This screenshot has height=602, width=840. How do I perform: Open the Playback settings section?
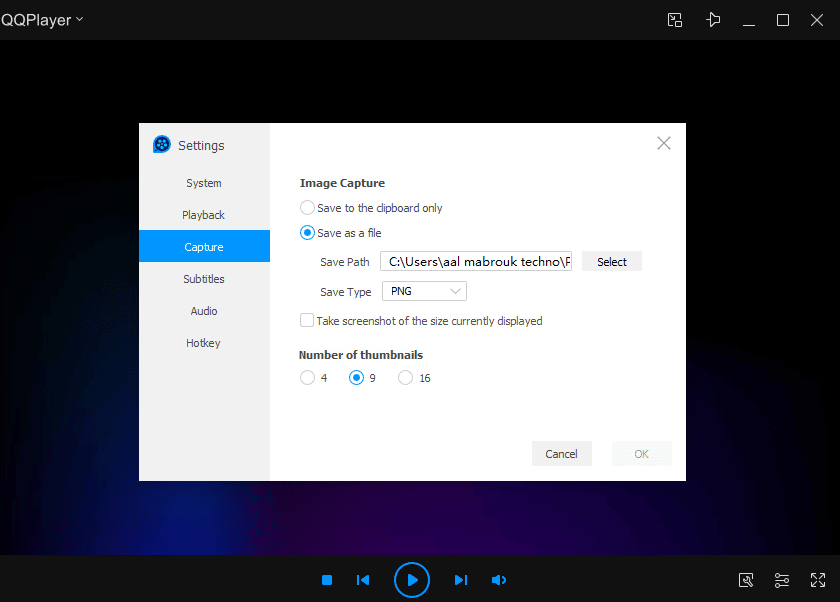point(204,215)
